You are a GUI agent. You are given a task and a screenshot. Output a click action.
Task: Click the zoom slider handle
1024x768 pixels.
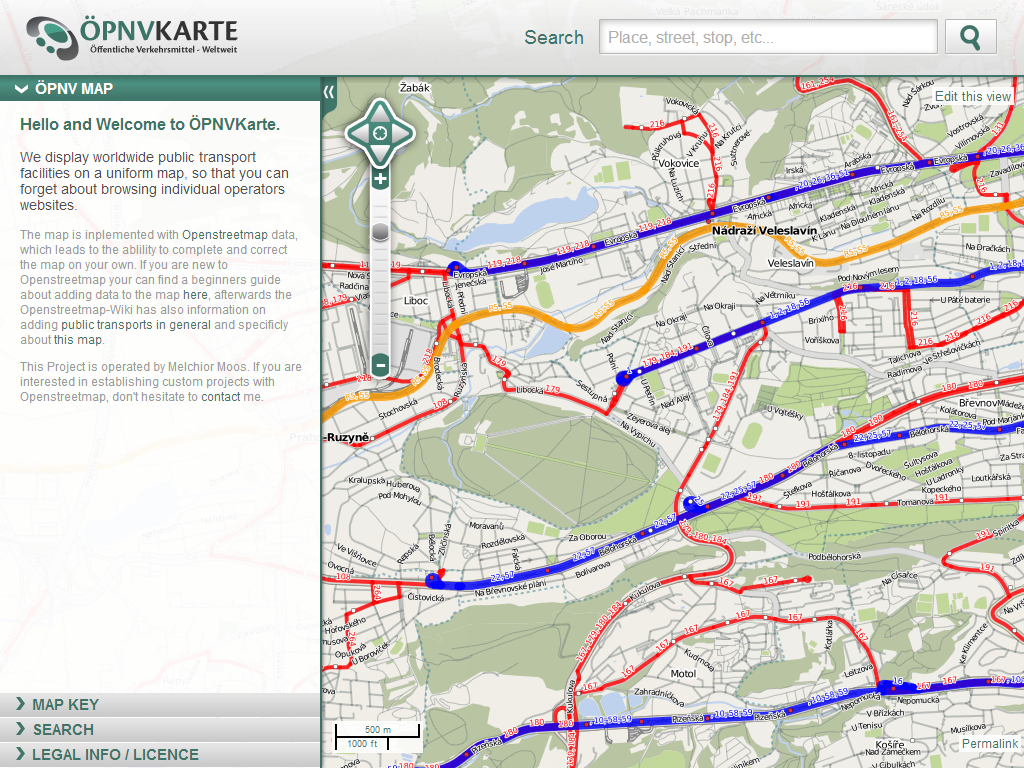click(380, 232)
